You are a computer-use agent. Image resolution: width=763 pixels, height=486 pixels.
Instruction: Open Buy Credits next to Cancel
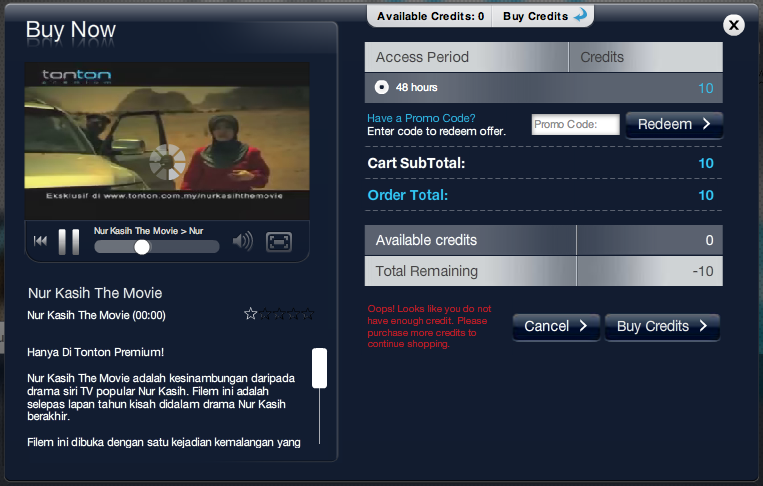[662, 326]
